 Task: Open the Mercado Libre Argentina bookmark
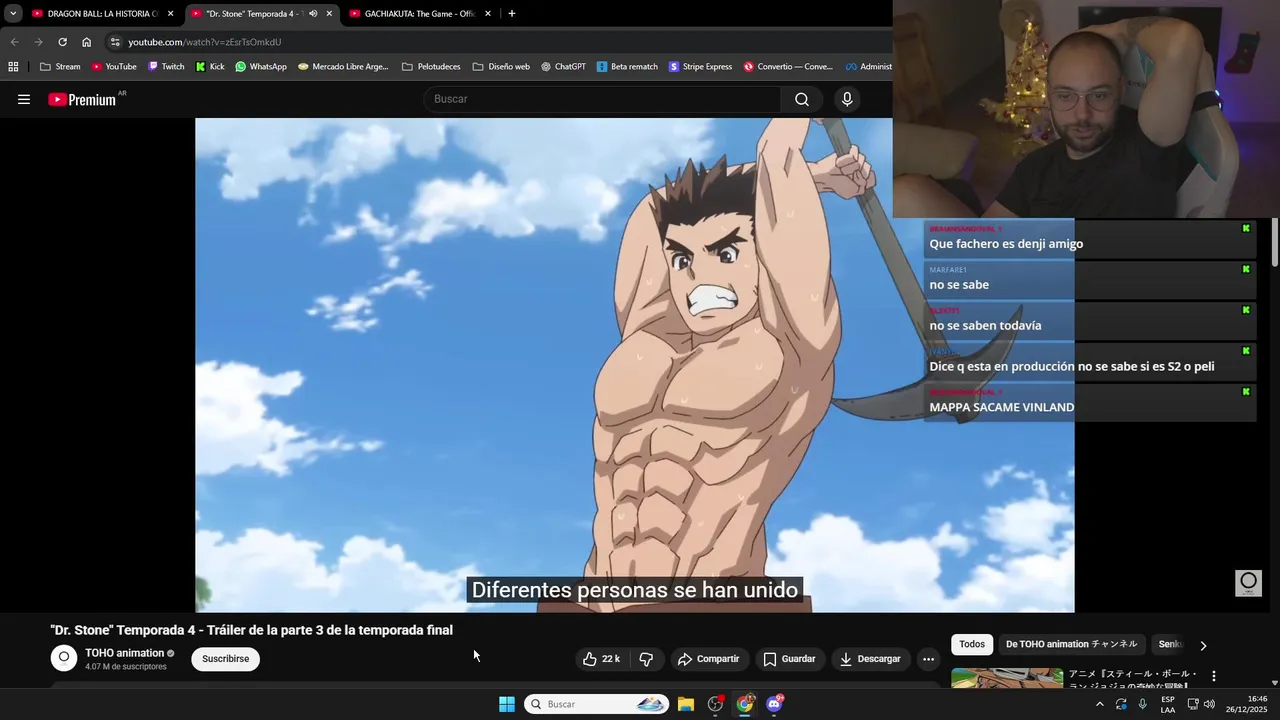tap(343, 67)
